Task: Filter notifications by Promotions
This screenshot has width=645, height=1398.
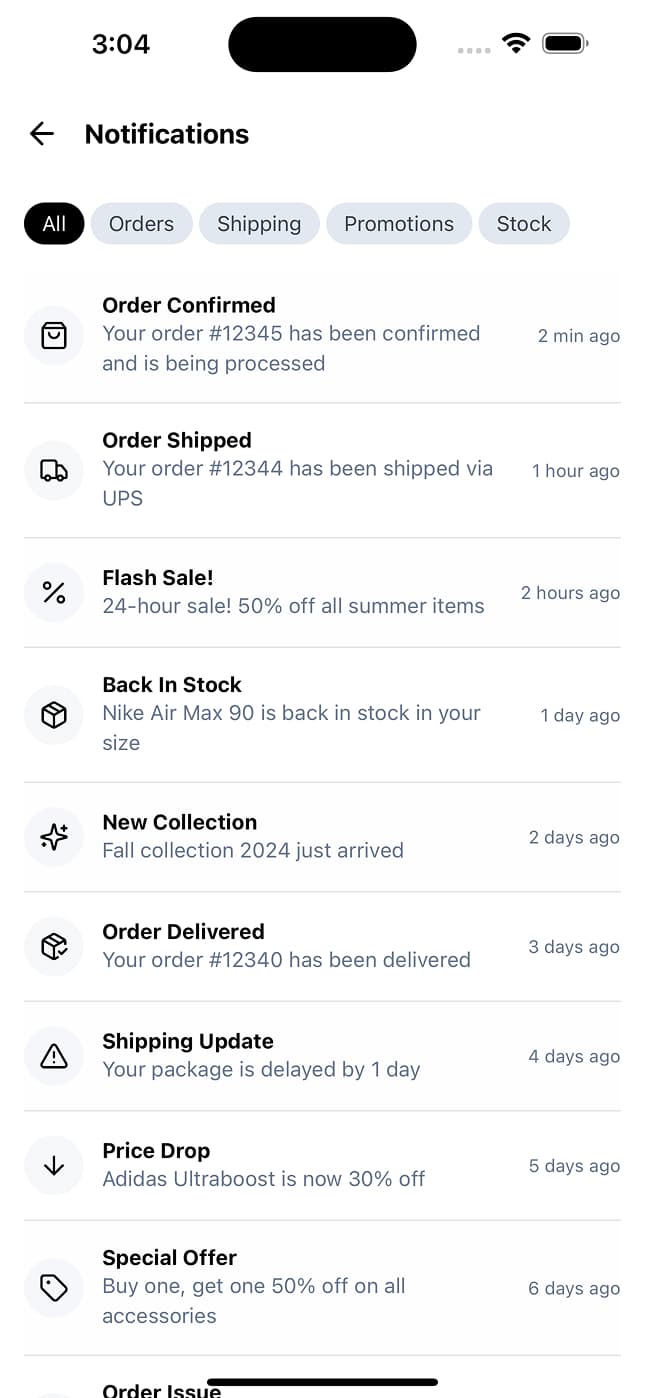Action: tap(398, 223)
